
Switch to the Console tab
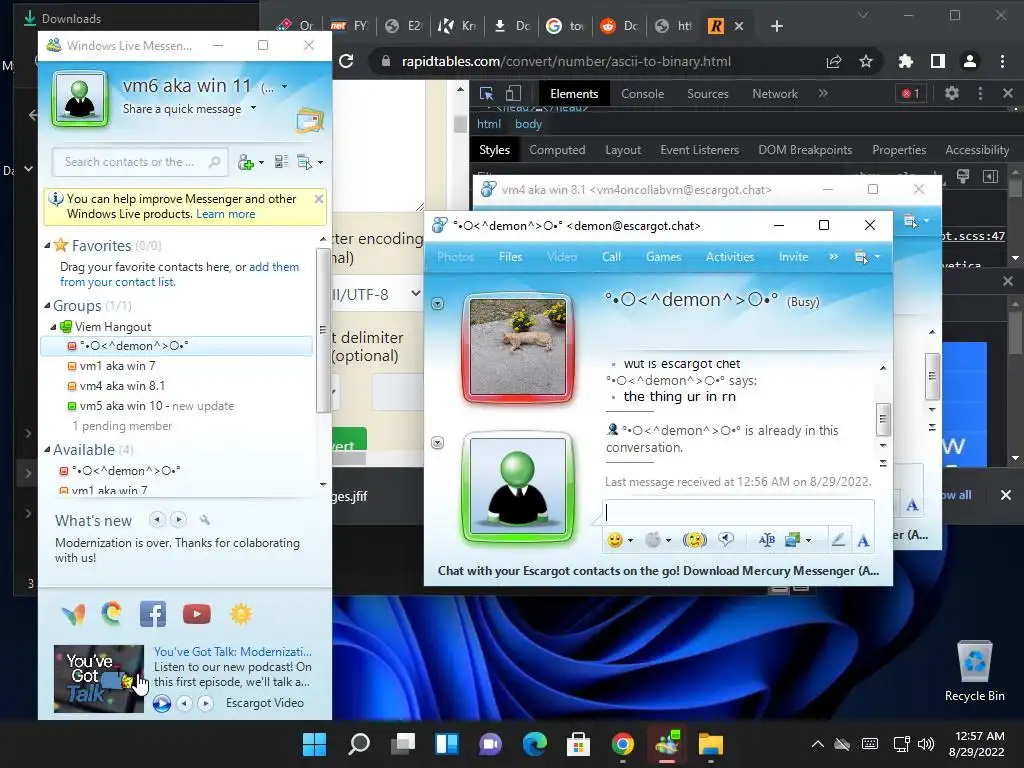643,93
